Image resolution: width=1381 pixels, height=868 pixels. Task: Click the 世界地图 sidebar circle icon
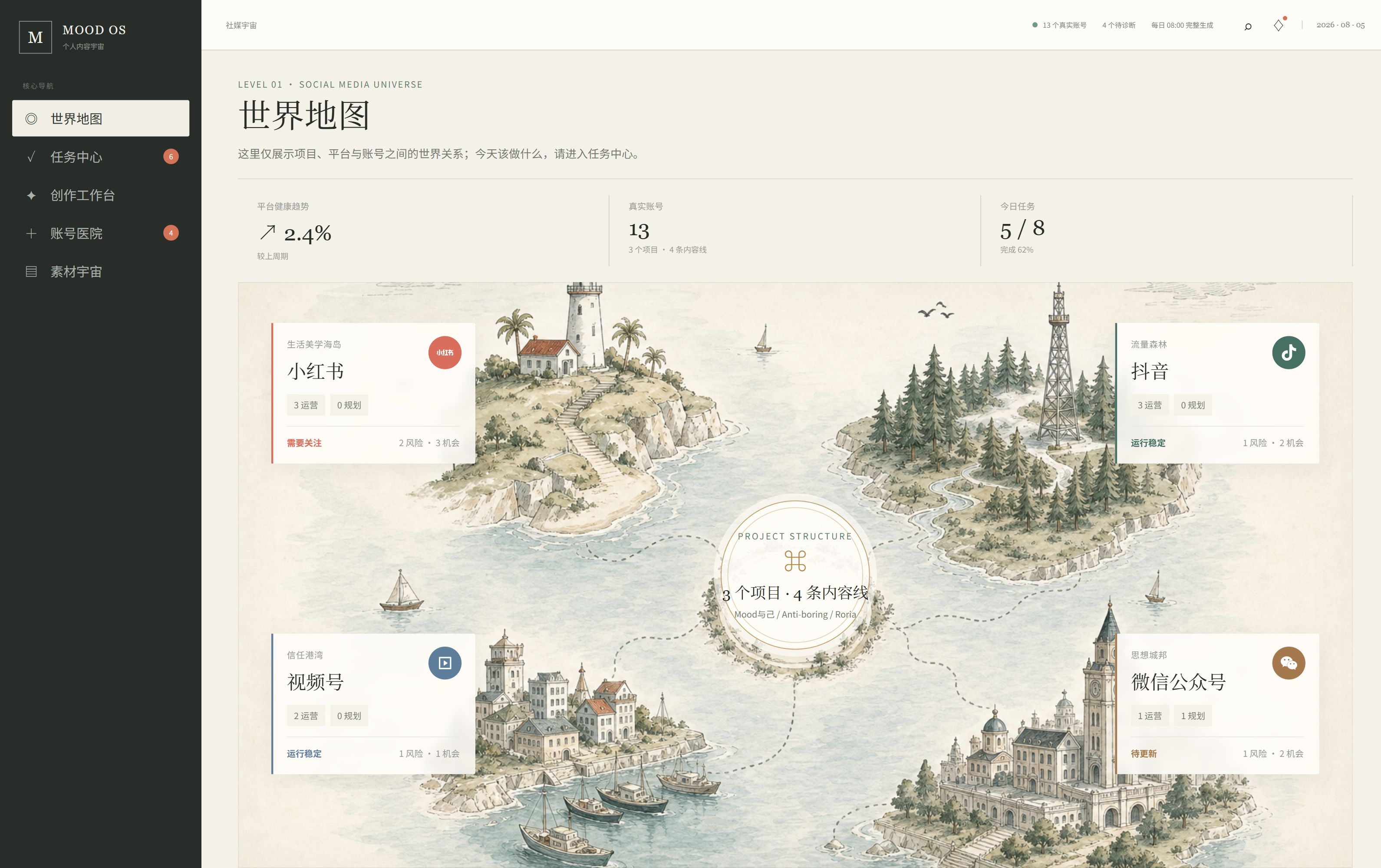32,118
